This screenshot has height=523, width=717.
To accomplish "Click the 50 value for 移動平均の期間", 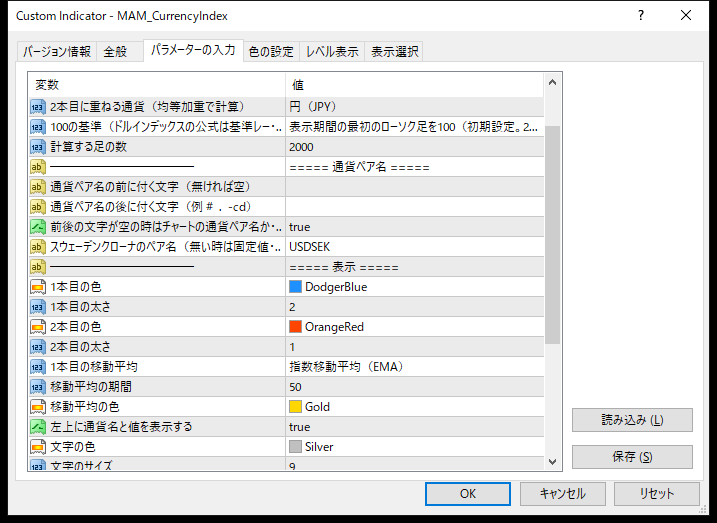I will click(x=415, y=387).
